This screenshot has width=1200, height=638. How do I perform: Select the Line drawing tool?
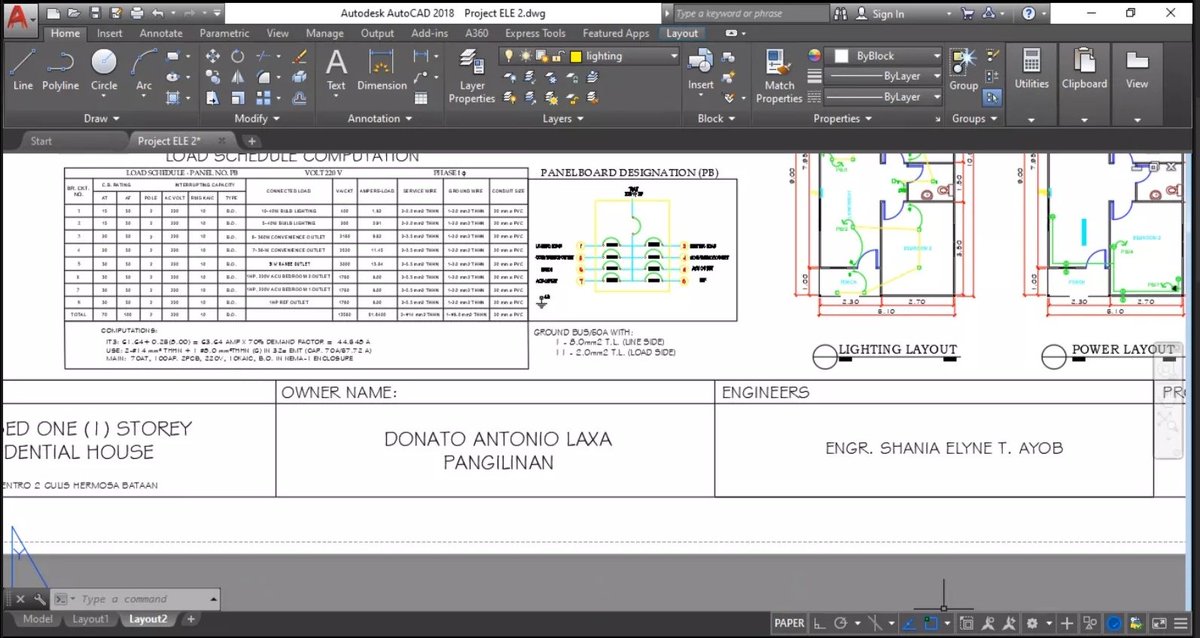click(23, 70)
